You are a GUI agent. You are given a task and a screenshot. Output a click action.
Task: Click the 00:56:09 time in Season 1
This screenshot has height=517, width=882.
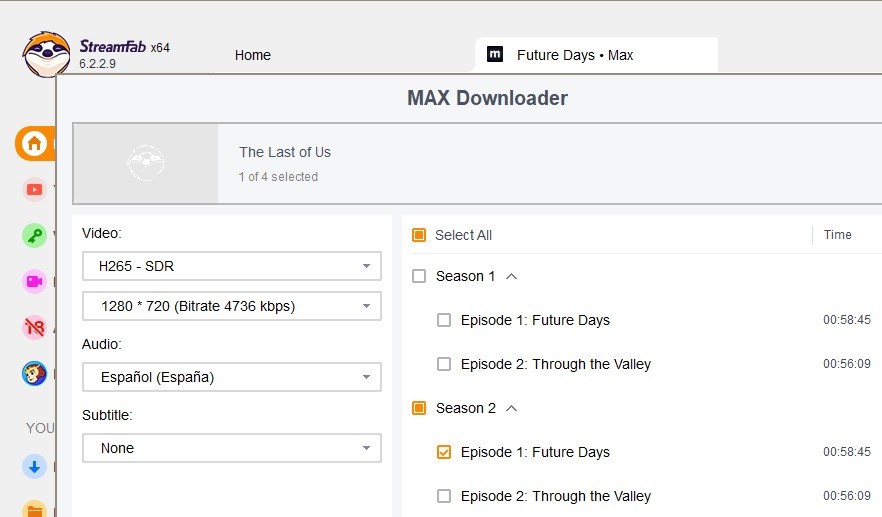click(847, 364)
